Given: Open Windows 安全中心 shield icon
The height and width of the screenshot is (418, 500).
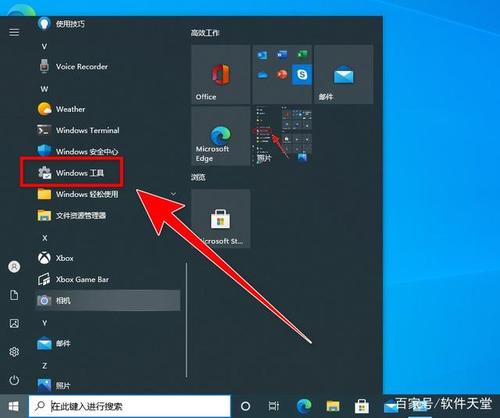Looking at the screenshot, I should click(x=44, y=151).
